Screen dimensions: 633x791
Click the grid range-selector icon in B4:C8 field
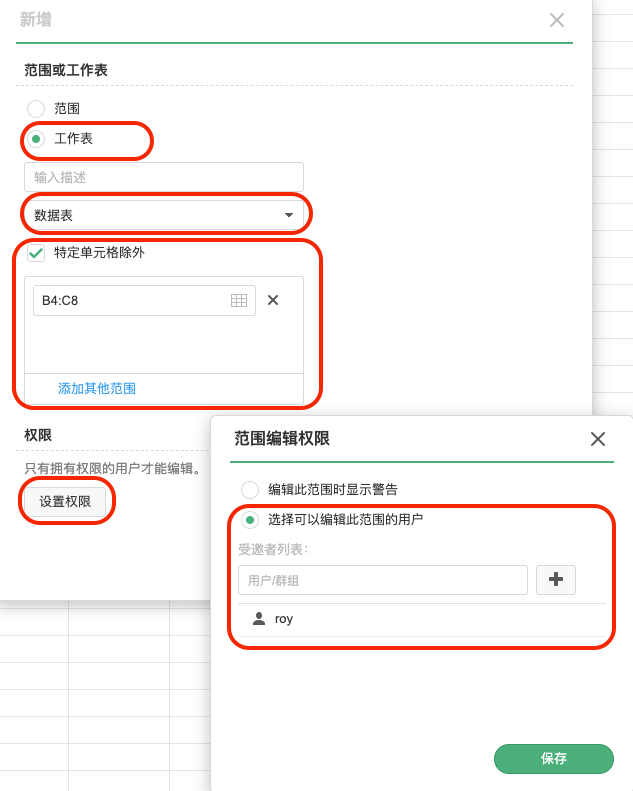[239, 301]
